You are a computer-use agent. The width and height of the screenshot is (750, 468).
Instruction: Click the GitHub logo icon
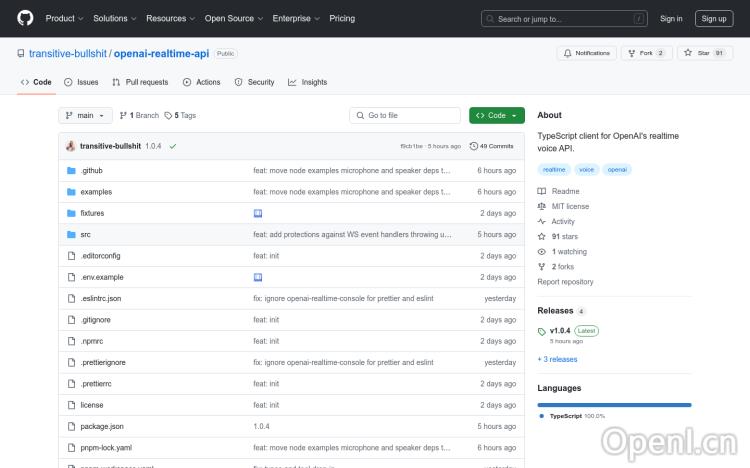[x=25, y=18]
